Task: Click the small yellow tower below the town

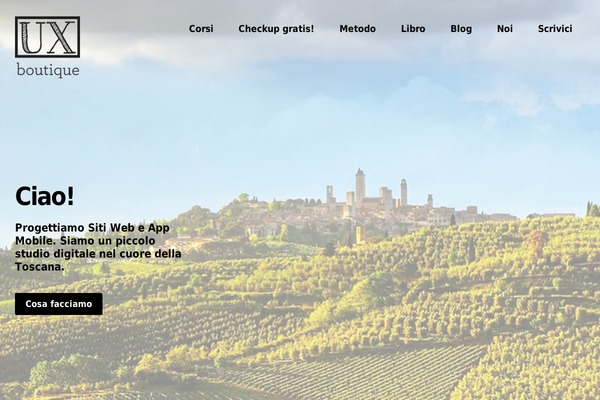Action: coord(360,234)
